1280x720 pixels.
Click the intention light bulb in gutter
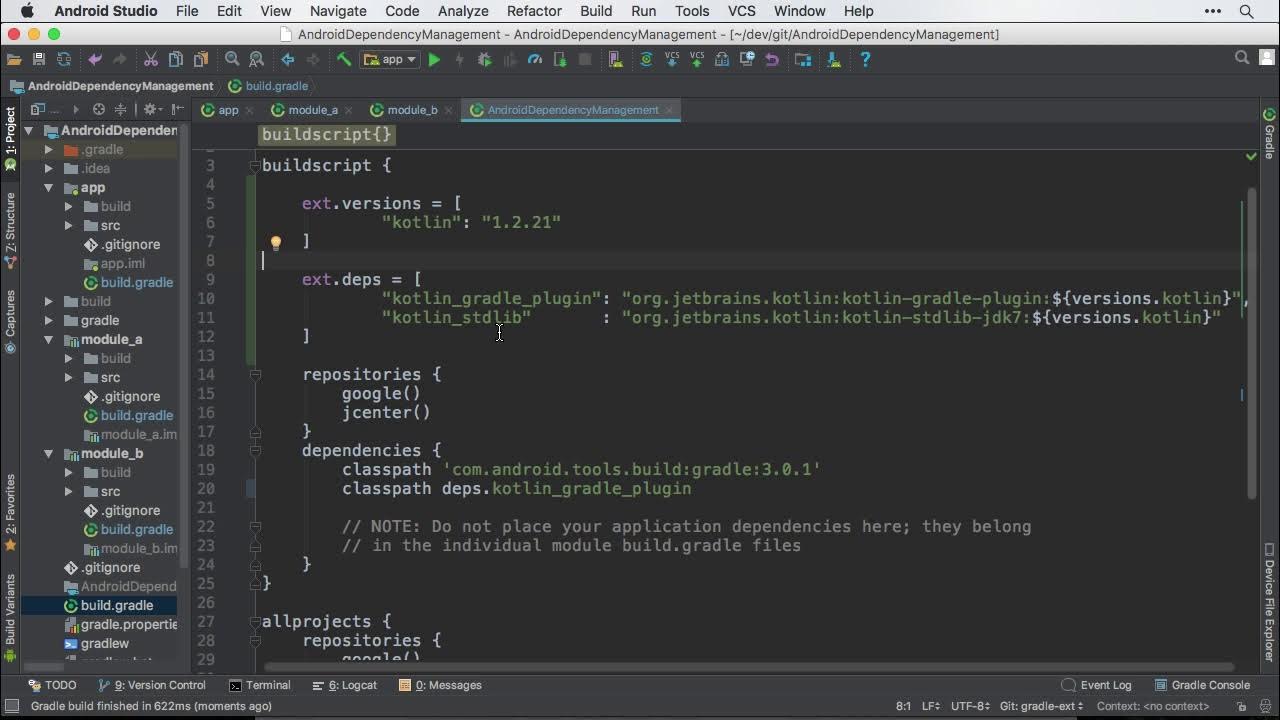pyautogui.click(x=276, y=242)
